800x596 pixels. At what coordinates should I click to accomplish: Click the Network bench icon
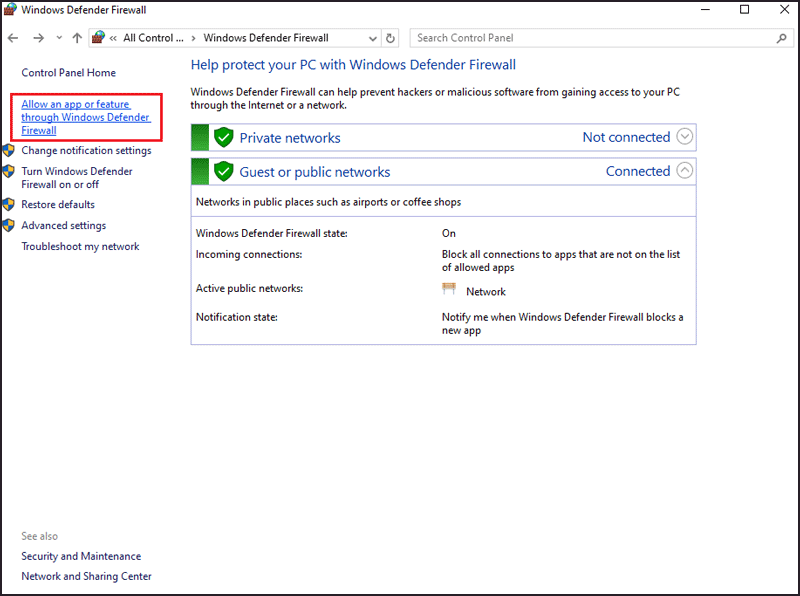(449, 289)
